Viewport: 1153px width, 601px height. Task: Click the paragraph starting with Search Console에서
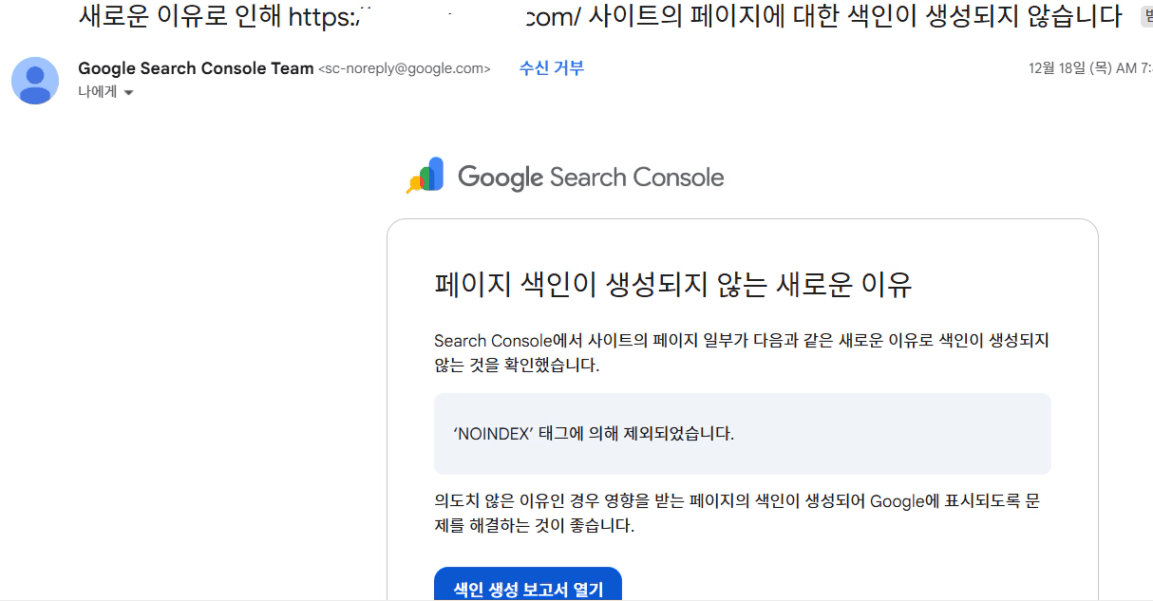(x=741, y=352)
